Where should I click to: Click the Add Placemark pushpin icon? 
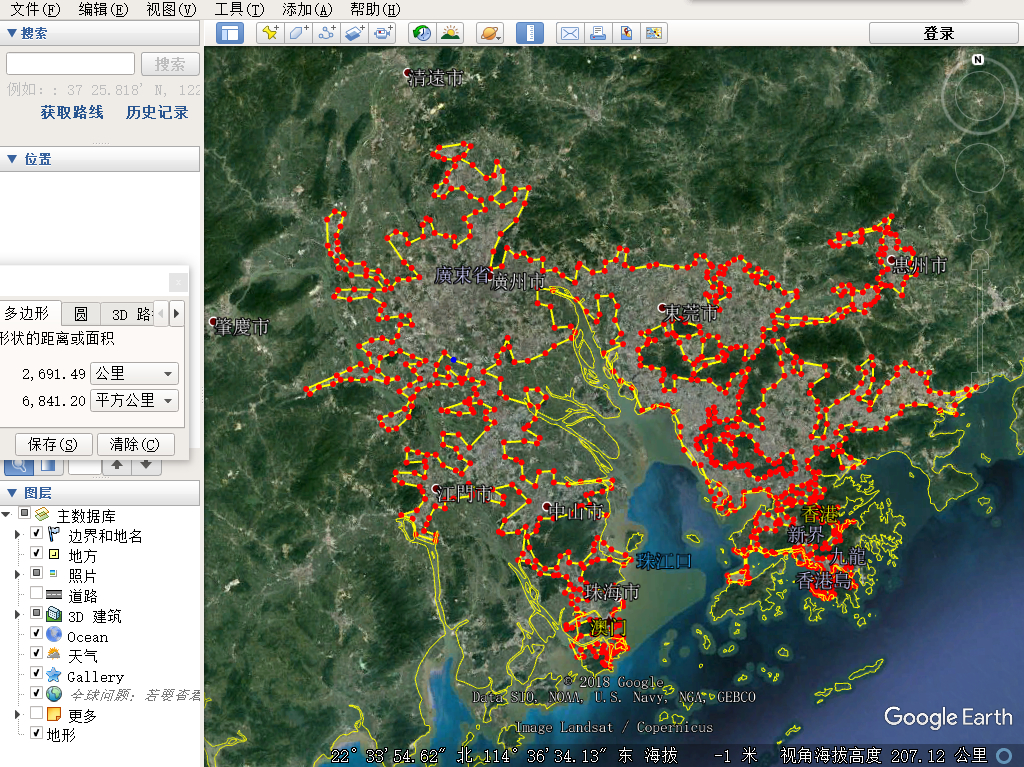tap(270, 33)
